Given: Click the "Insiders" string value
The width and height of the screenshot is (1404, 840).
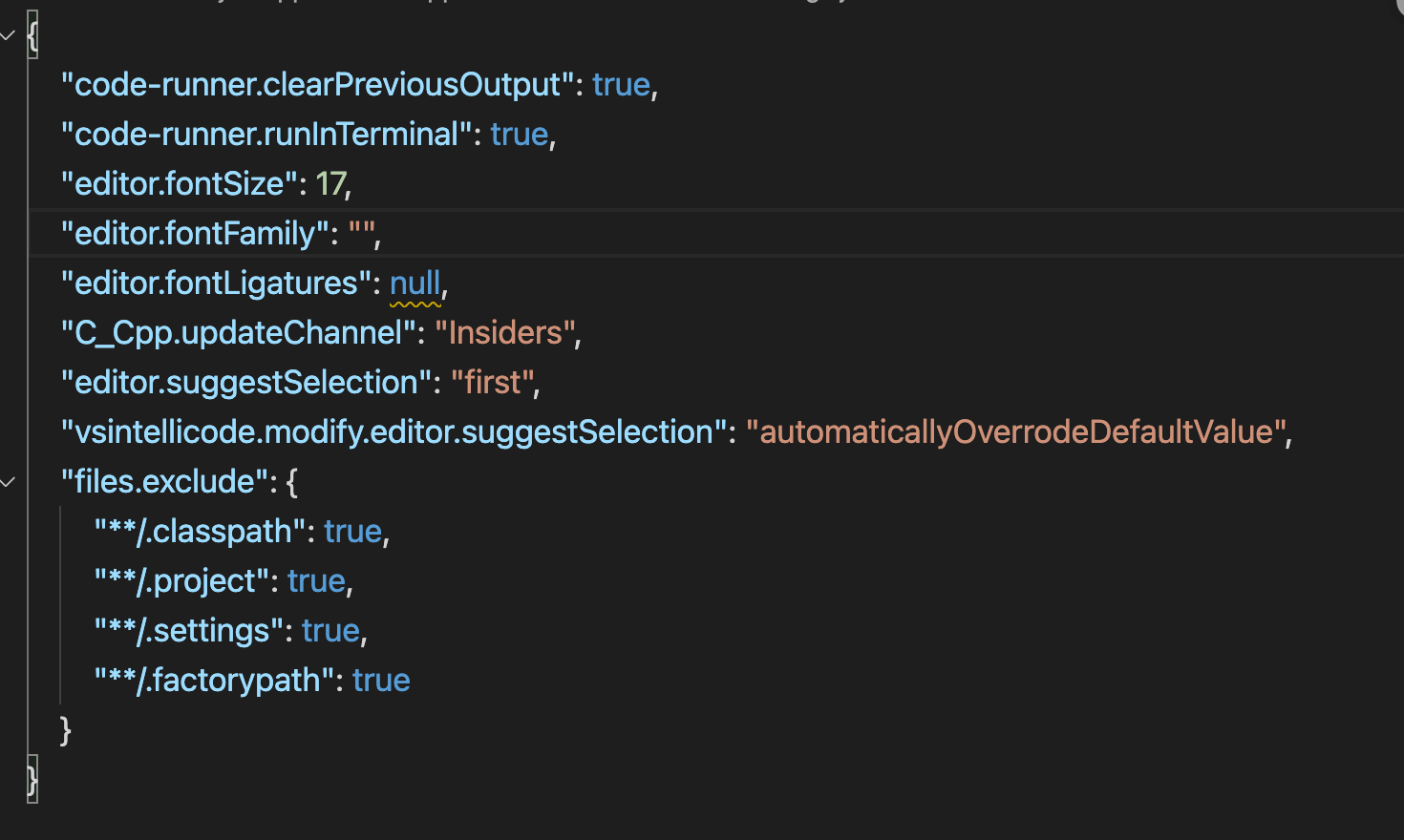Looking at the screenshot, I should (x=505, y=333).
